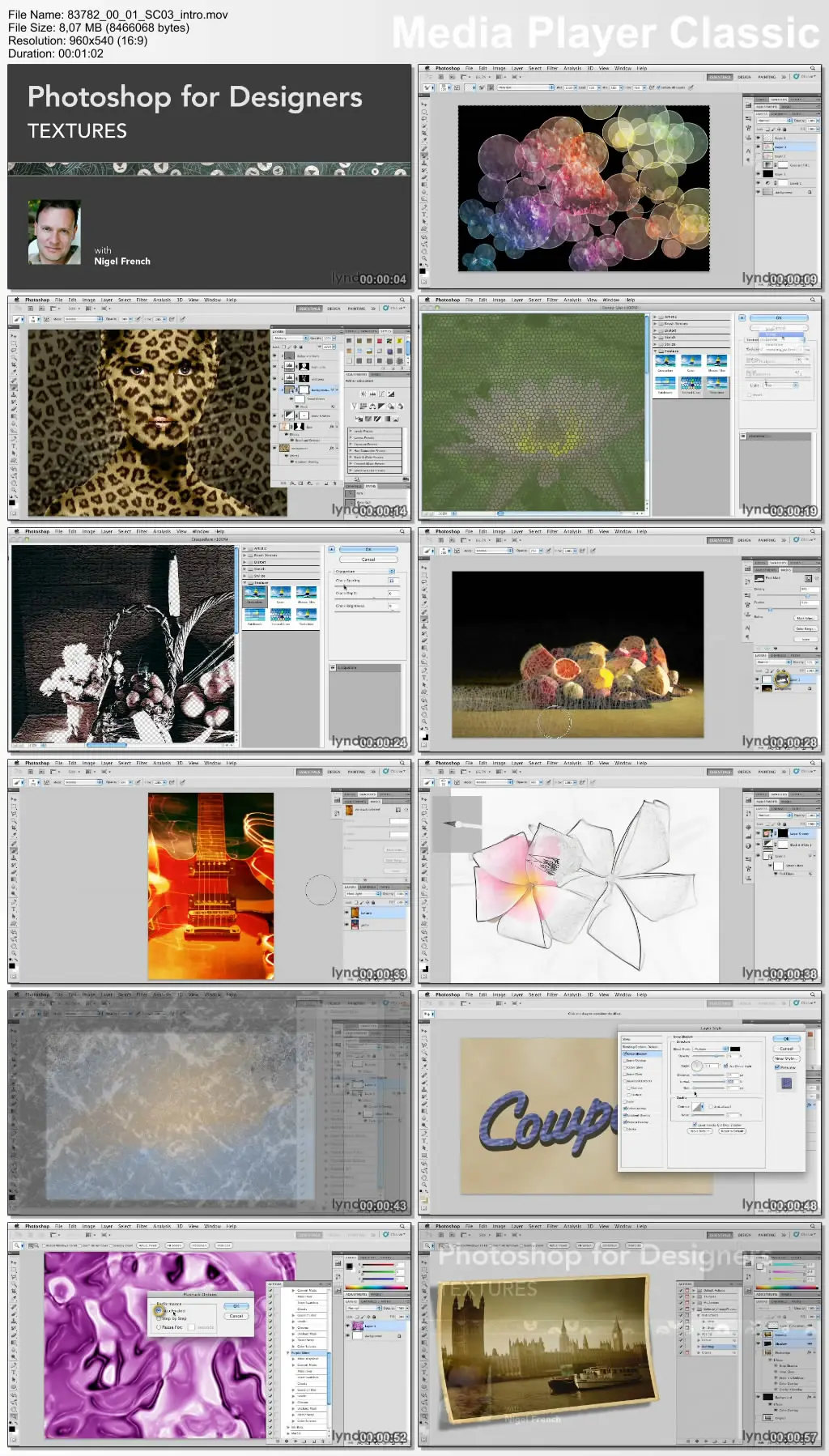The image size is (829, 1456).
Task: Collapse the filter list arrow beside OK, 00:00:19 frame
Action: click(x=742, y=318)
